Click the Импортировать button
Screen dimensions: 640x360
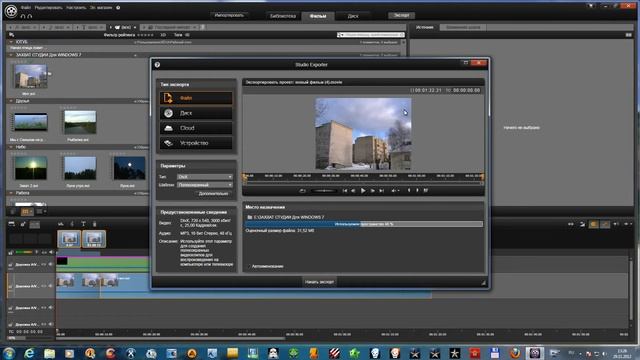(x=229, y=16)
